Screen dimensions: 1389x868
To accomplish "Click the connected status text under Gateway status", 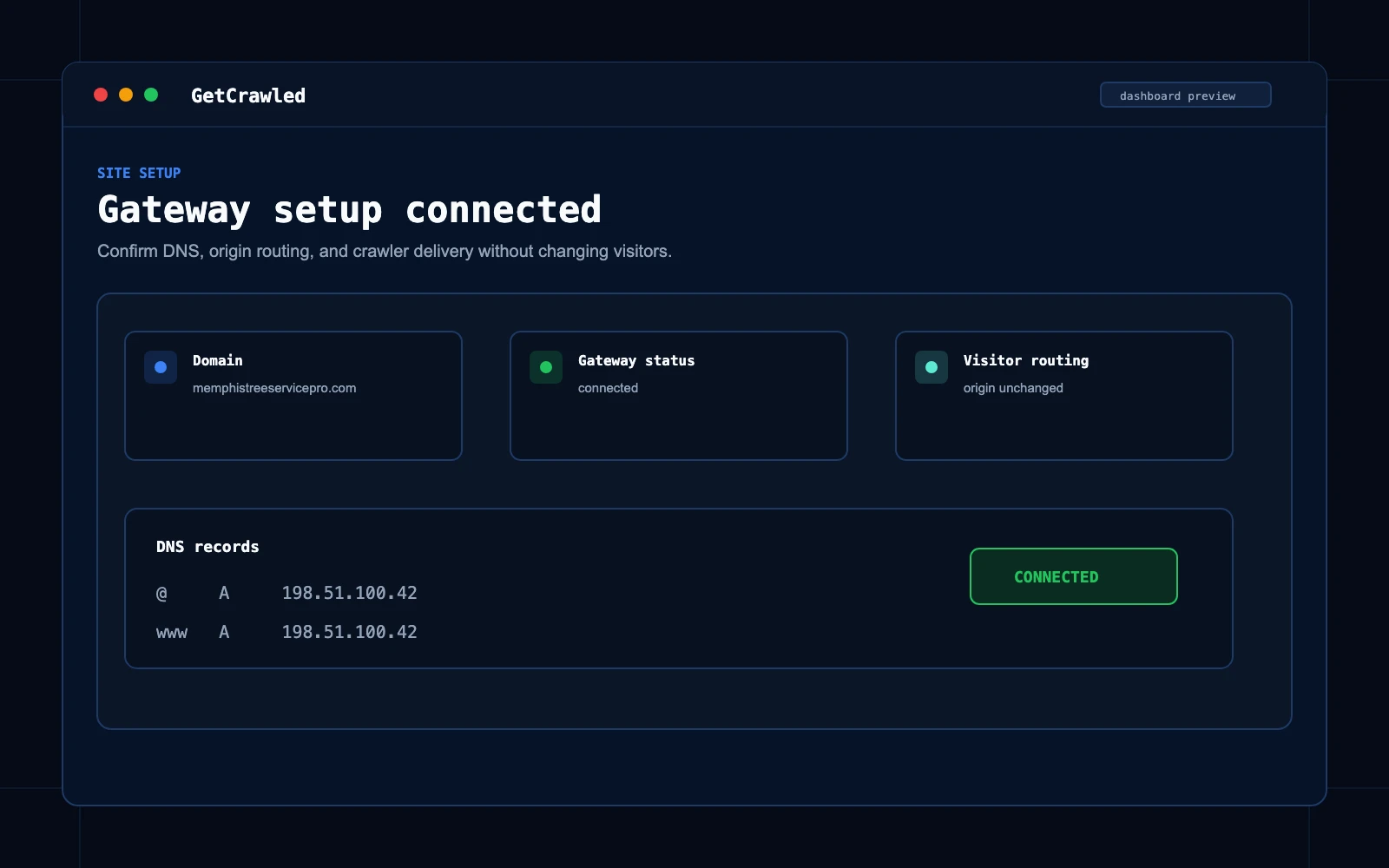I will (608, 388).
